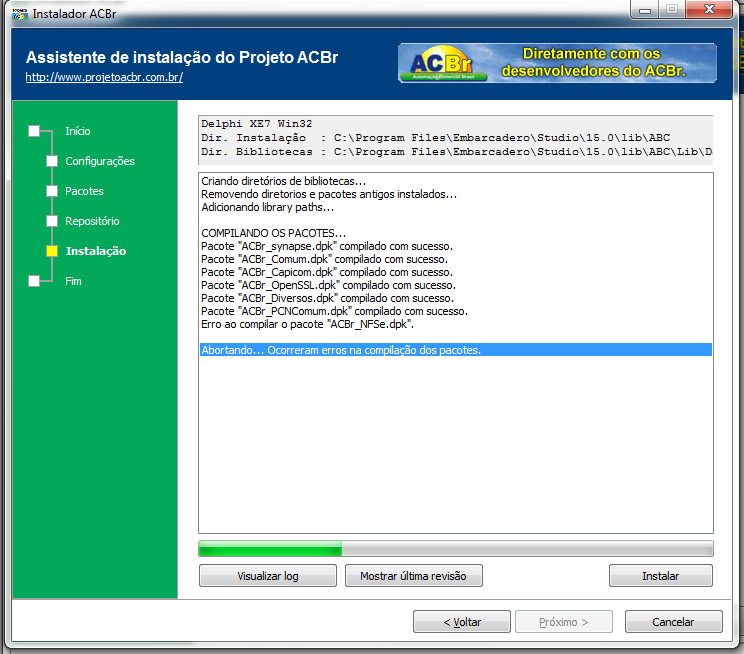Click the green installation progress bar

click(456, 549)
